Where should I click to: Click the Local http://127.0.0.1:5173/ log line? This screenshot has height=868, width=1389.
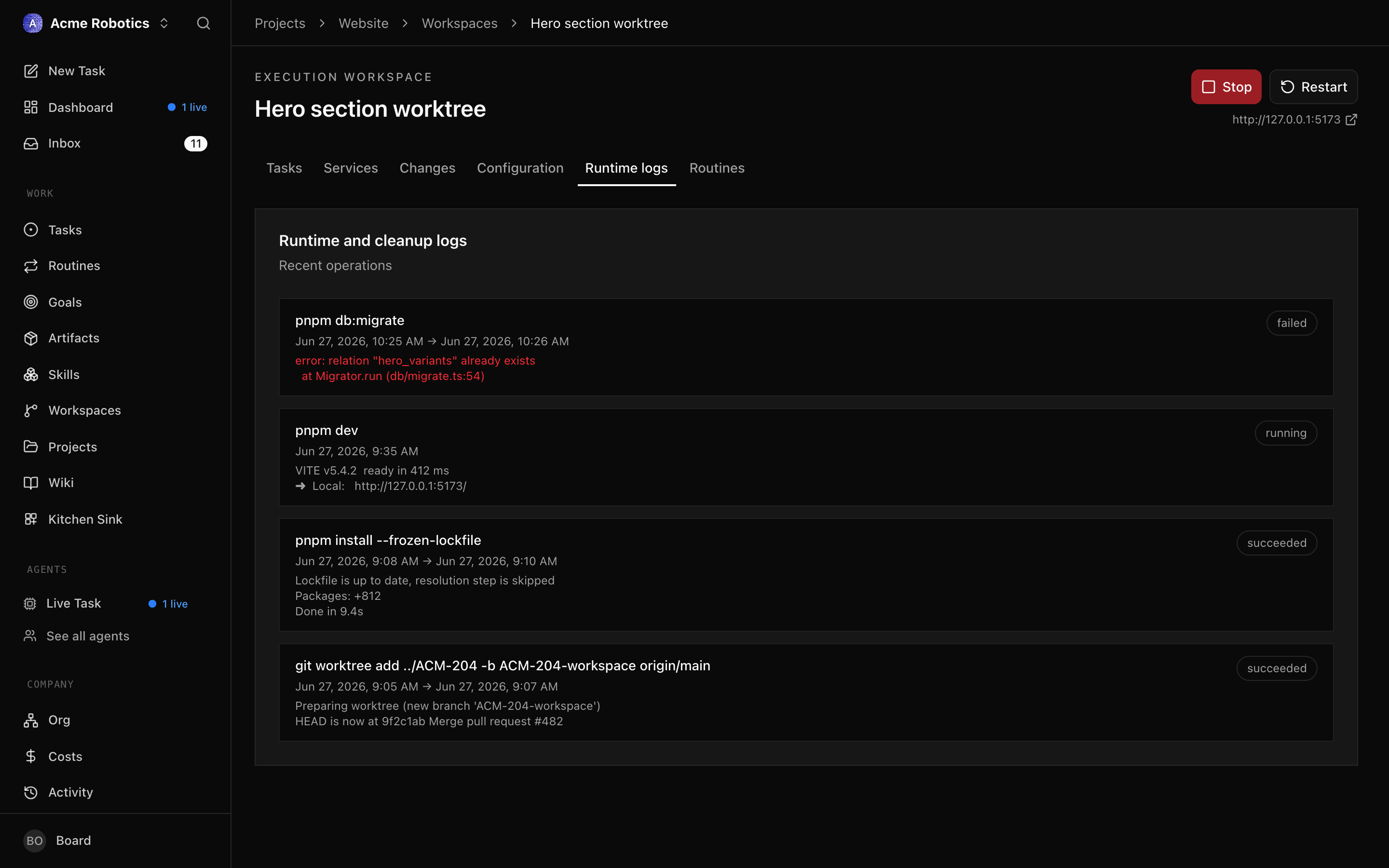(381, 486)
